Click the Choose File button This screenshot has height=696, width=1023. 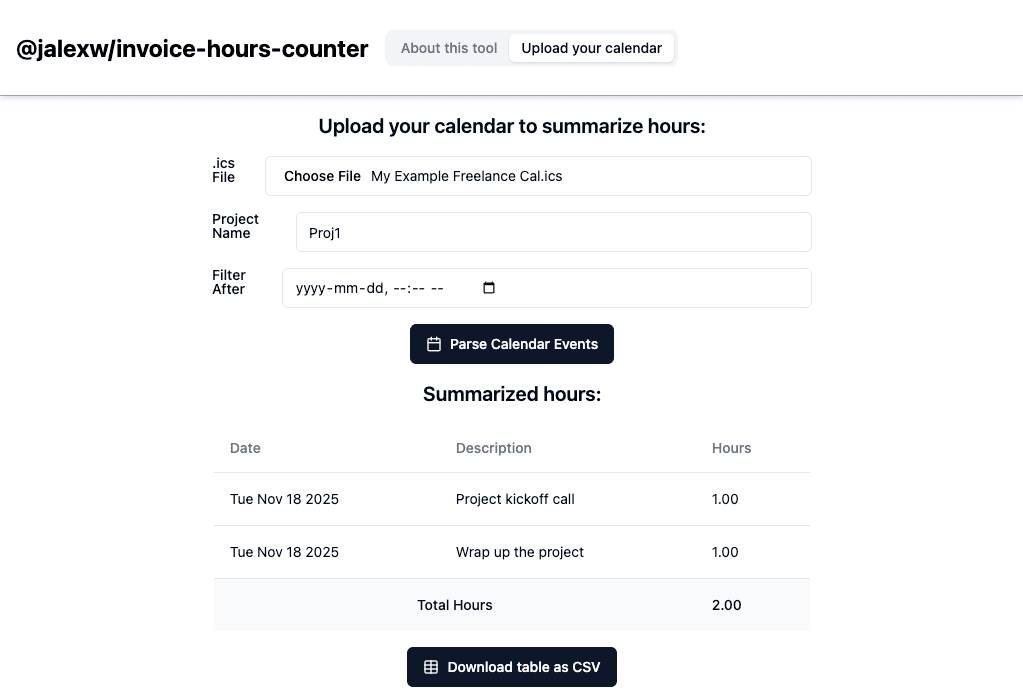click(322, 176)
